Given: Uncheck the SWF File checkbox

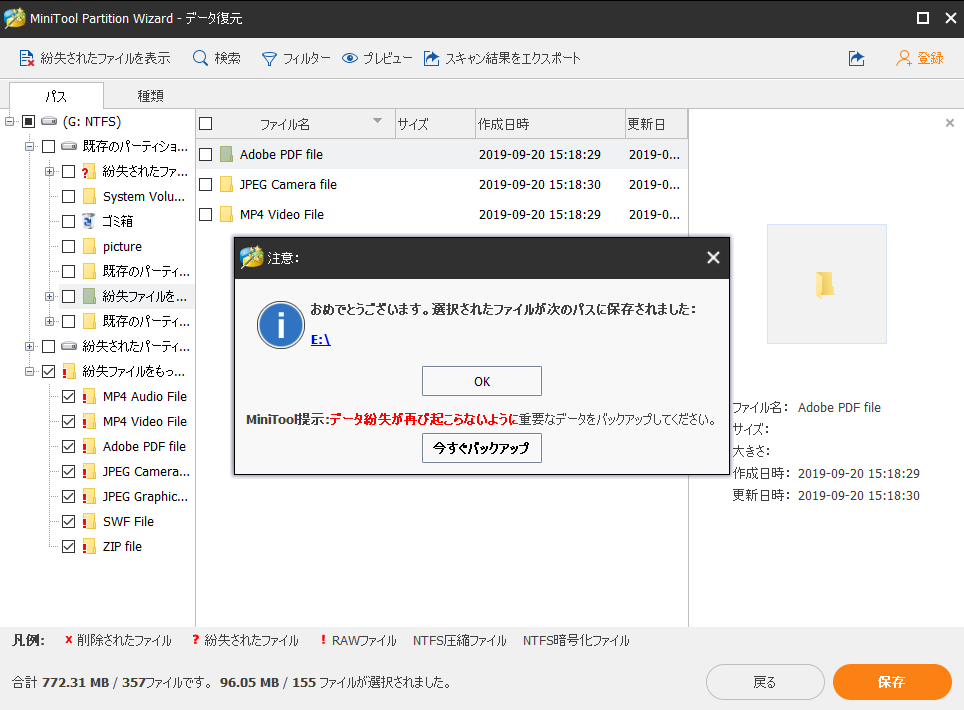Looking at the screenshot, I should 69,521.
